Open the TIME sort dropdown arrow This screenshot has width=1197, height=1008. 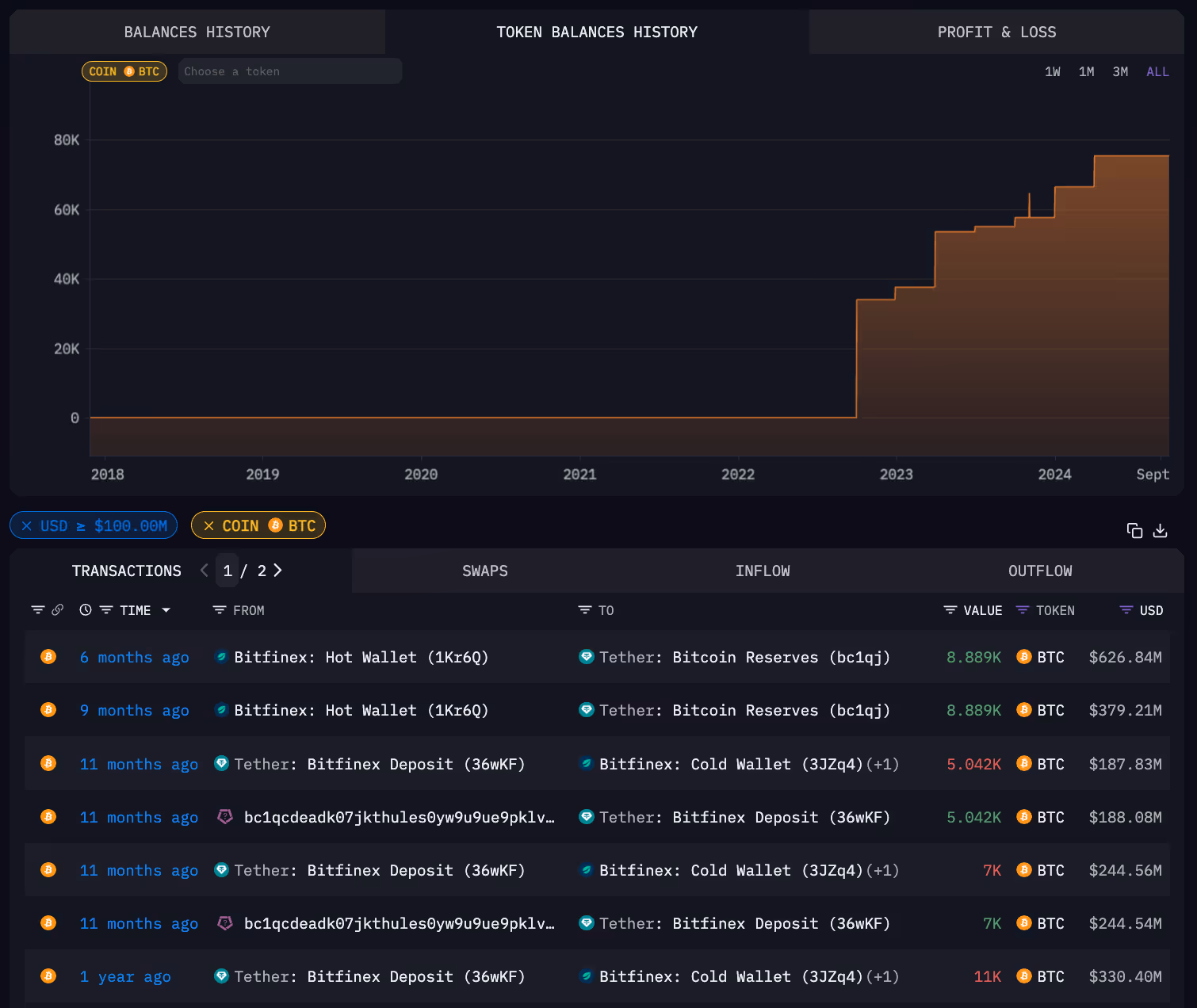166,610
